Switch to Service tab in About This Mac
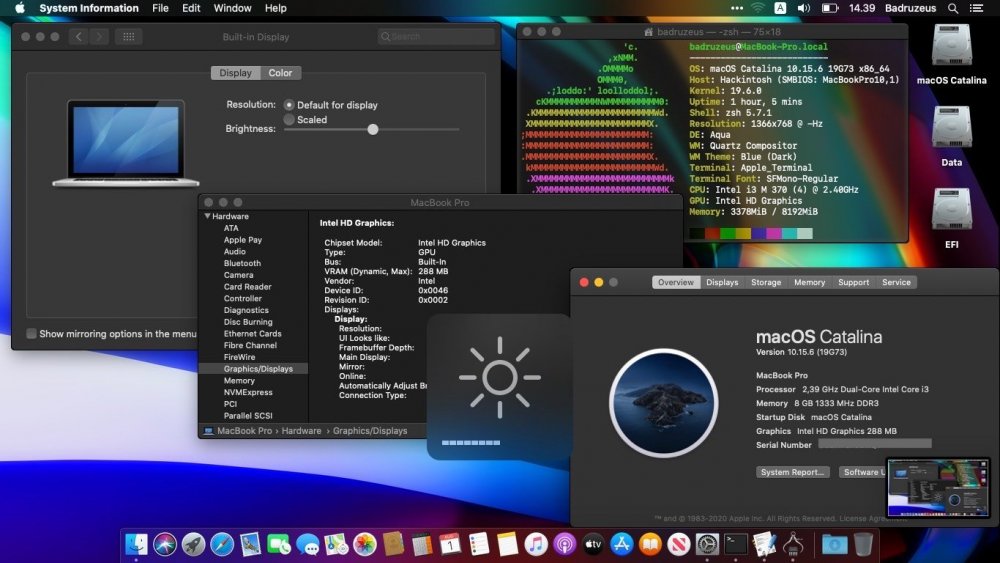This screenshot has height=563, width=1000. 896,282
